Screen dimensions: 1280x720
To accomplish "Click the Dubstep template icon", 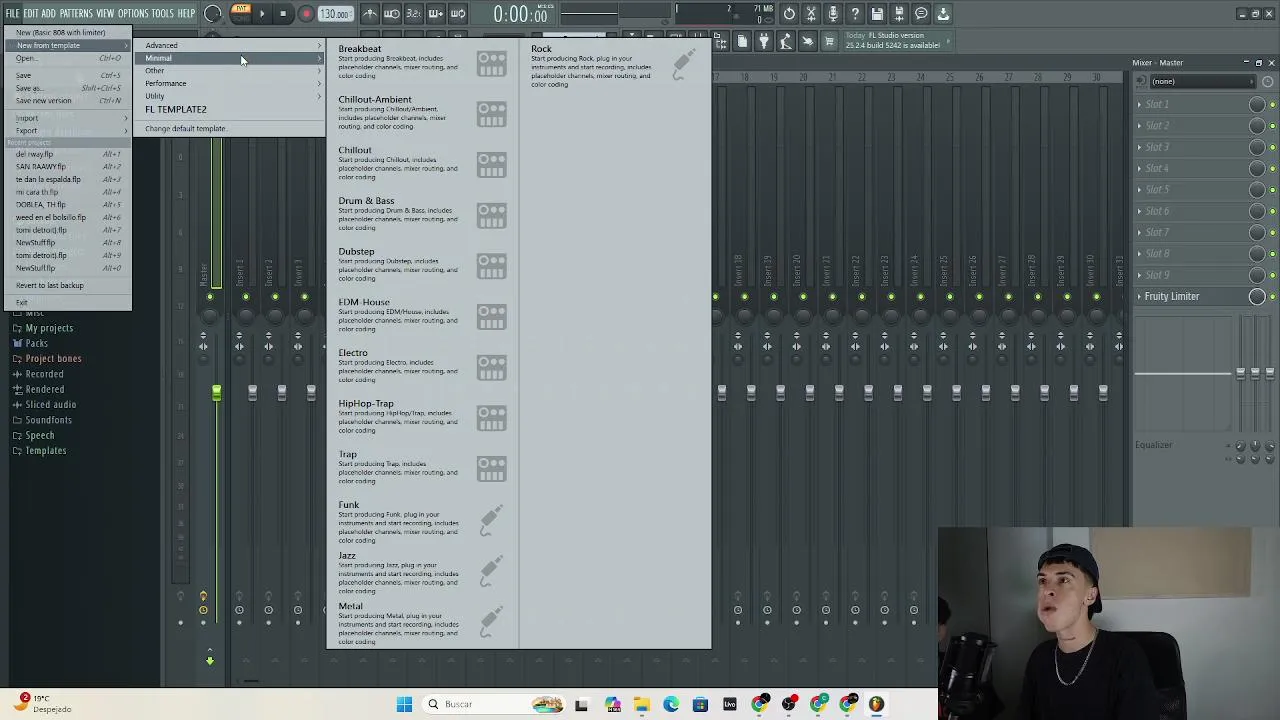I will (x=491, y=266).
